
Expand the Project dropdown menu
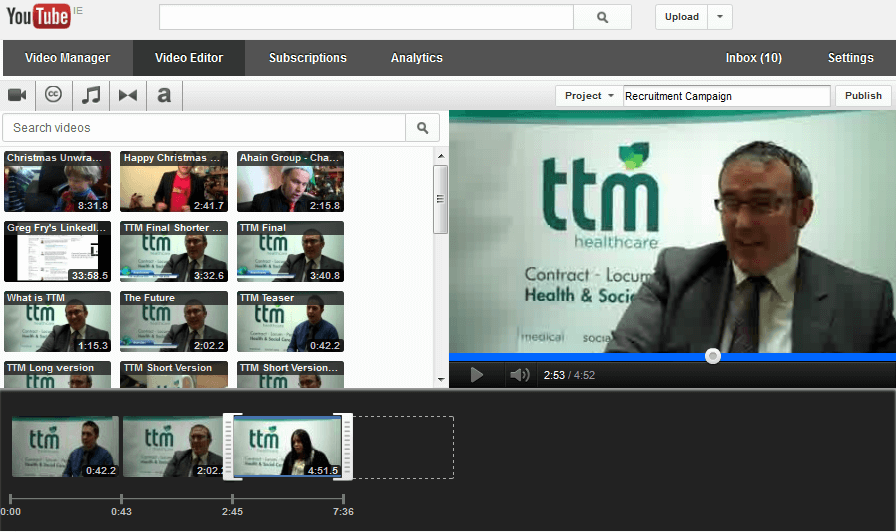(x=589, y=96)
